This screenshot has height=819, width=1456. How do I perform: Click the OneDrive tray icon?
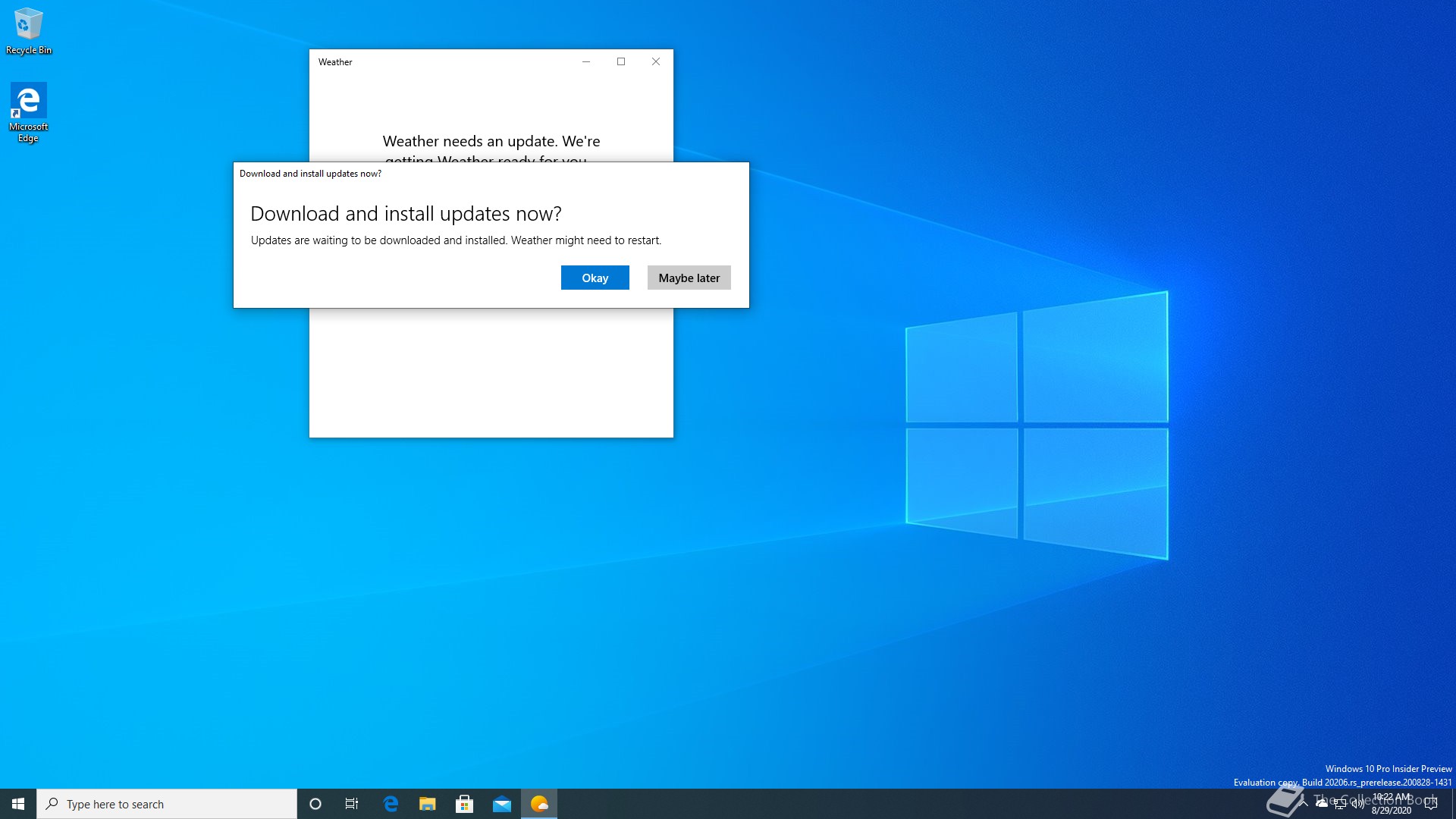coord(1322,804)
